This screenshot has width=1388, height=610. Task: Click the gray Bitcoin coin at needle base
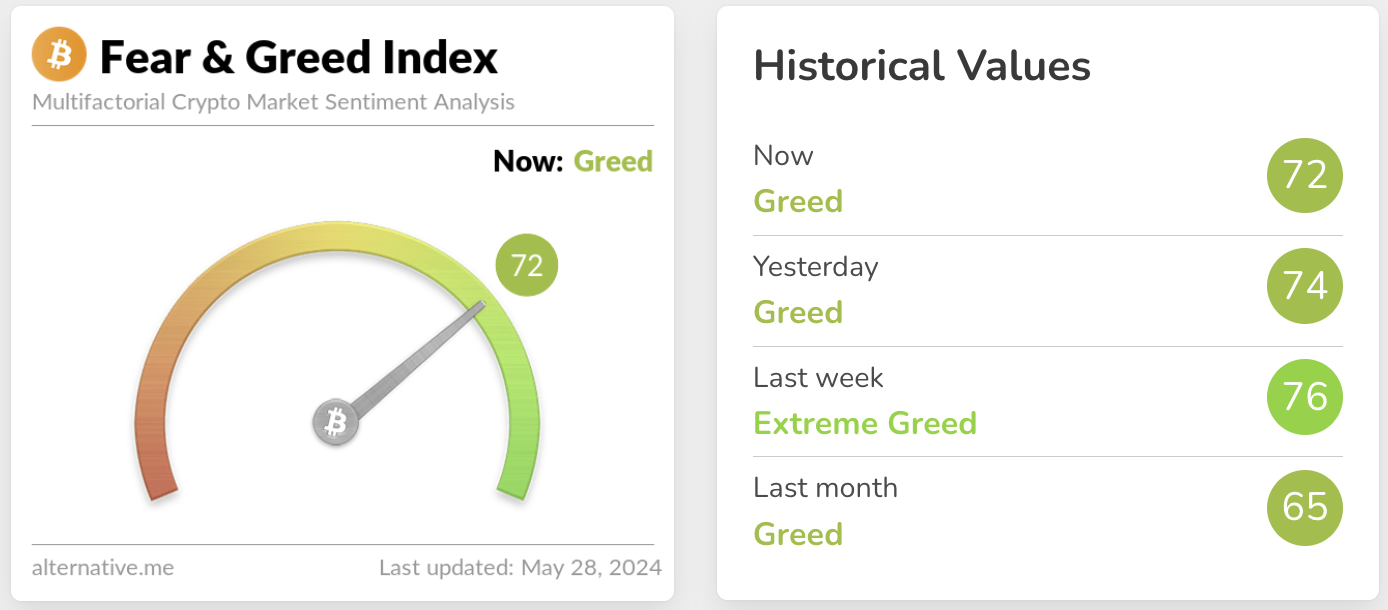pyautogui.click(x=336, y=422)
